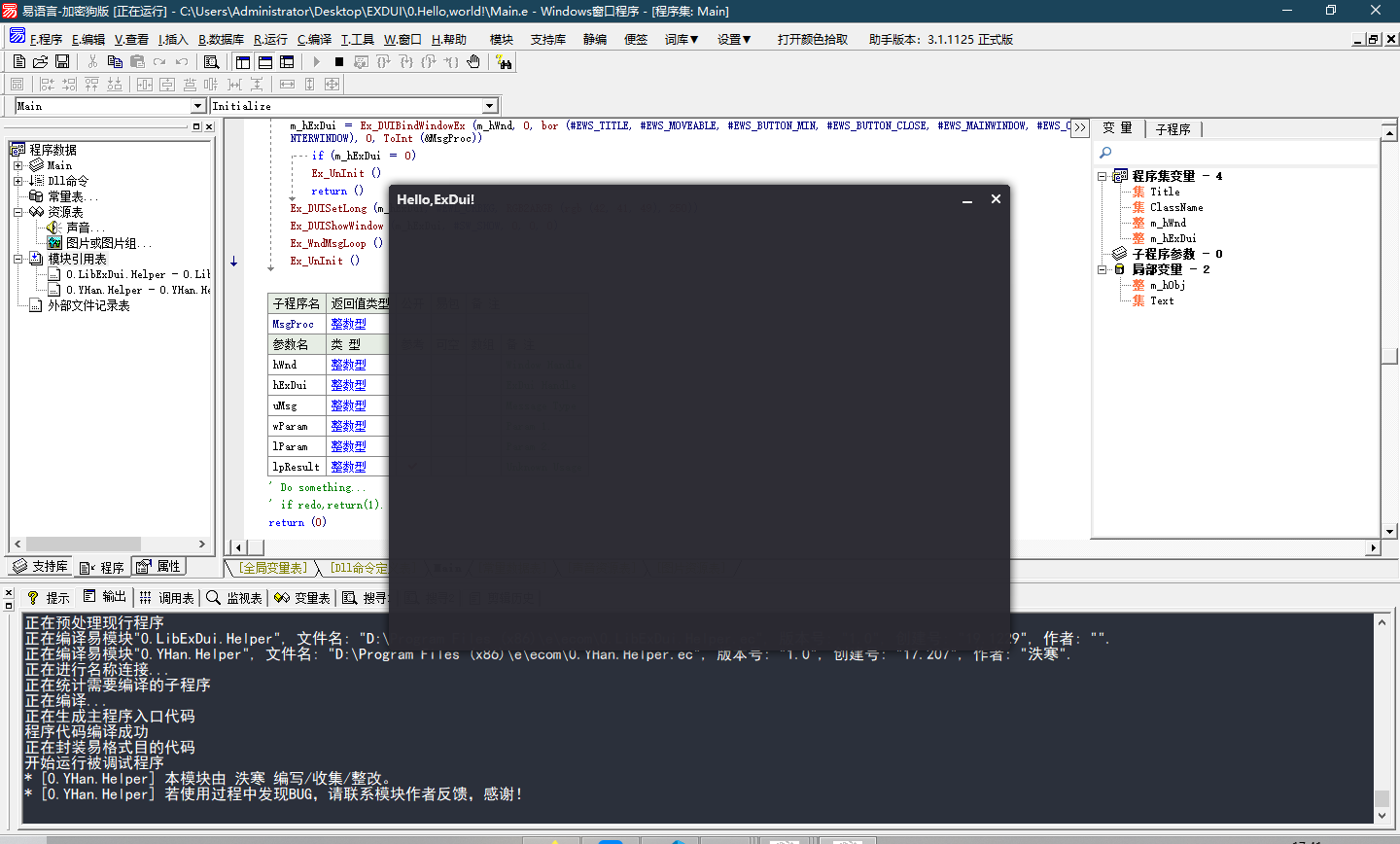Click the same-size four-arrows icon
Viewport: 1400px width, 844px height.
click(x=332, y=84)
